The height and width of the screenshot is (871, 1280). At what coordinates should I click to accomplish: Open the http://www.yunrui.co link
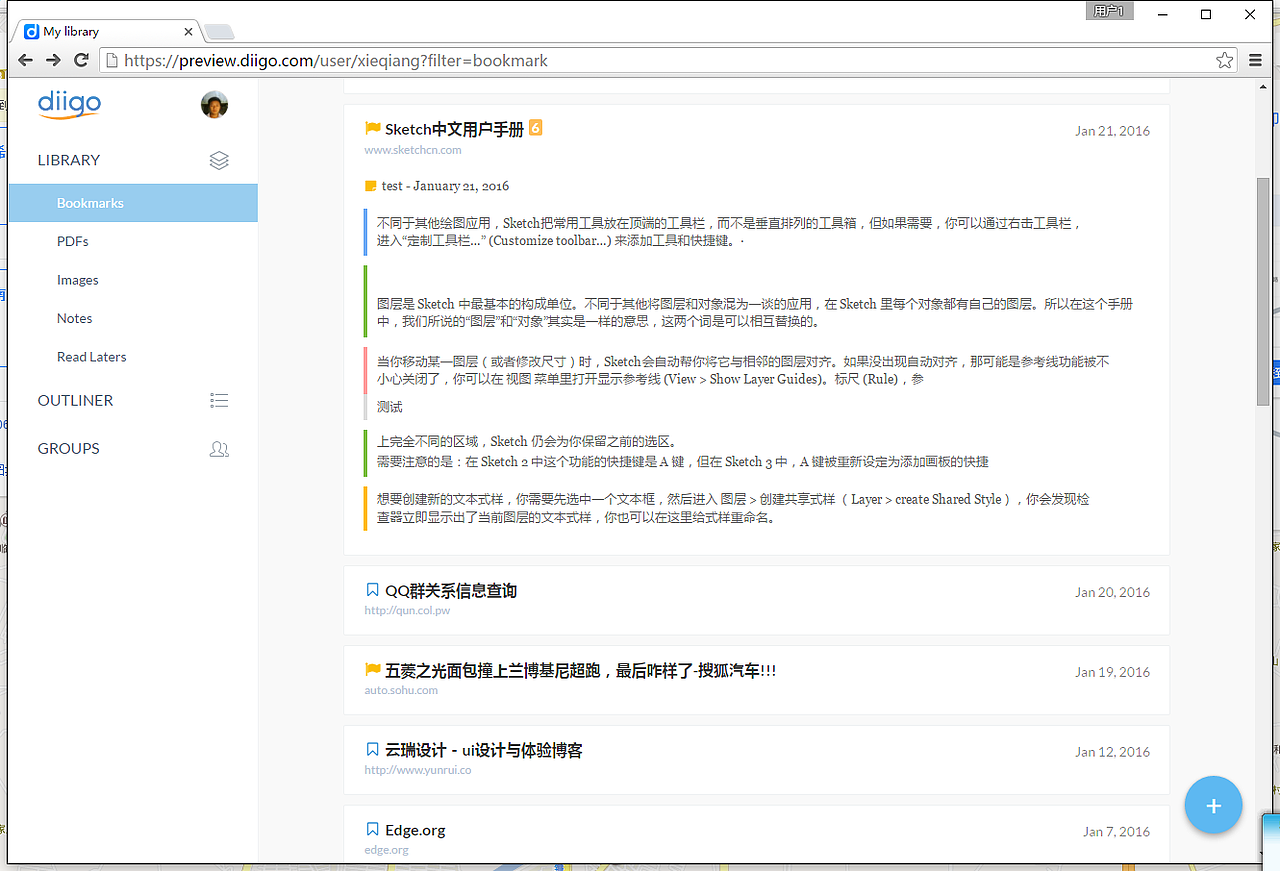(418, 770)
